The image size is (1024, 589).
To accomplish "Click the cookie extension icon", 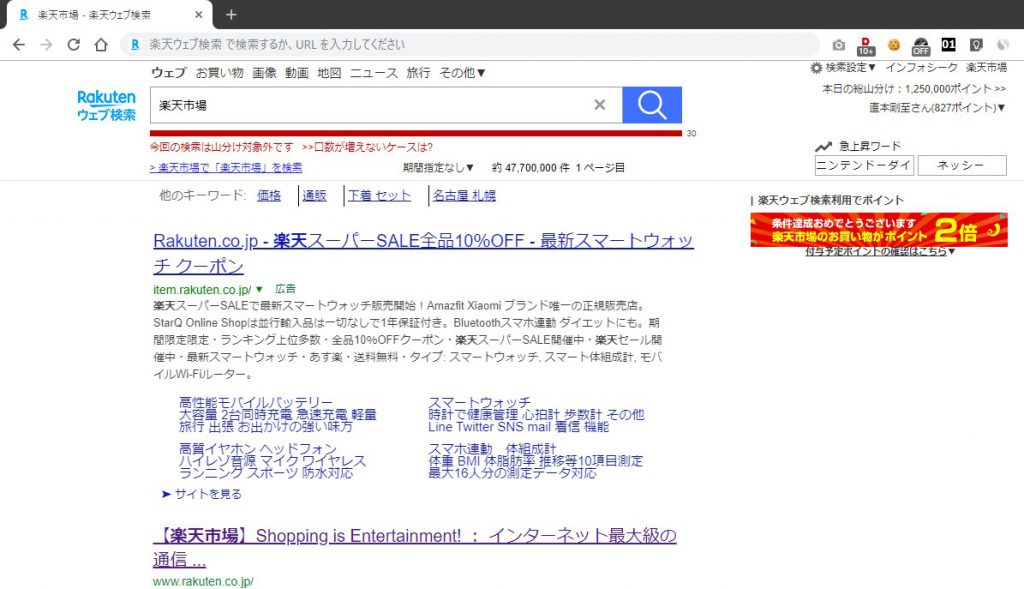I will tap(893, 45).
